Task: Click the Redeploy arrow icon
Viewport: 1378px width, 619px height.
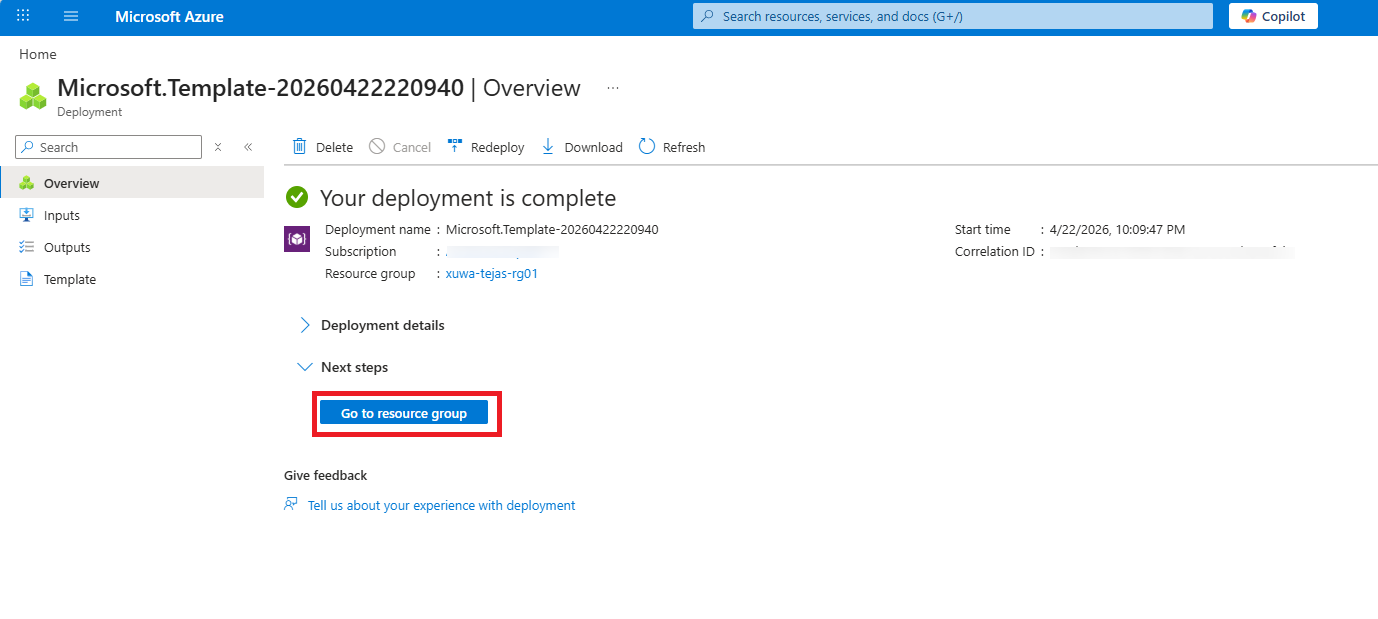Action: click(x=454, y=147)
